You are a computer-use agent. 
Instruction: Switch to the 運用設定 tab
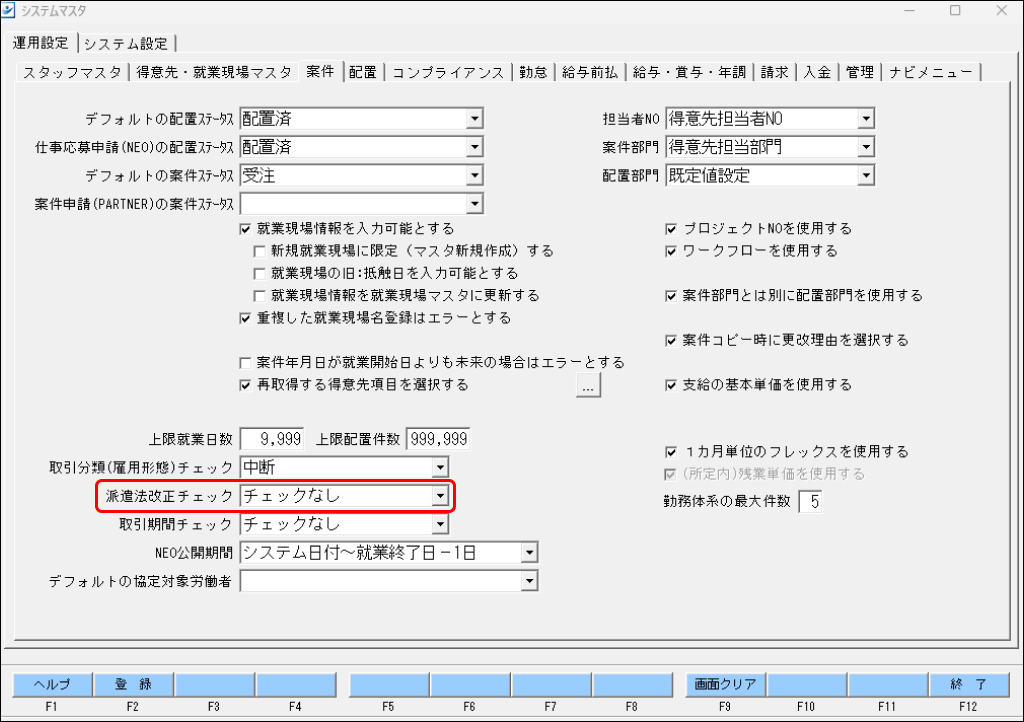pos(40,43)
